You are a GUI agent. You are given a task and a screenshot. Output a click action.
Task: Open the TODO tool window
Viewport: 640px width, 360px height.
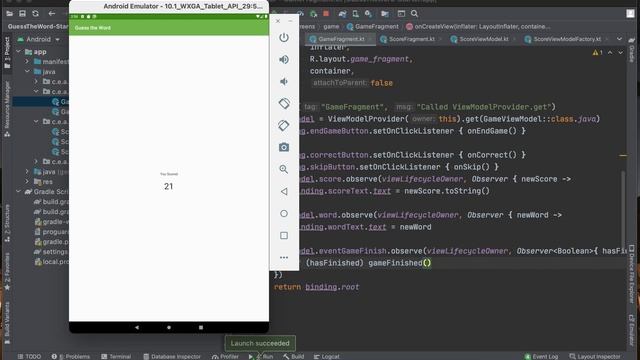29,356
